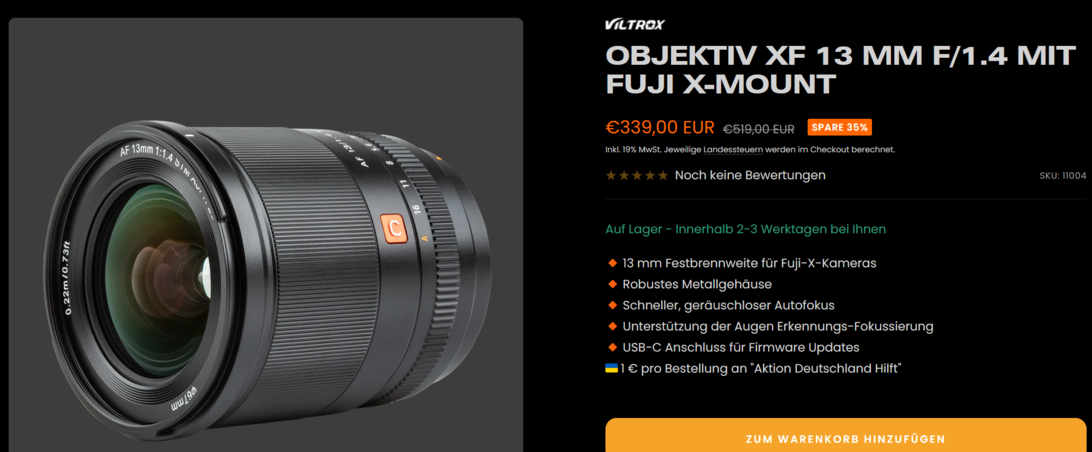This screenshot has width=1092, height=452.
Task: Click the orange diamond bullet beside USB-C Anschluss
Action: coord(612,347)
